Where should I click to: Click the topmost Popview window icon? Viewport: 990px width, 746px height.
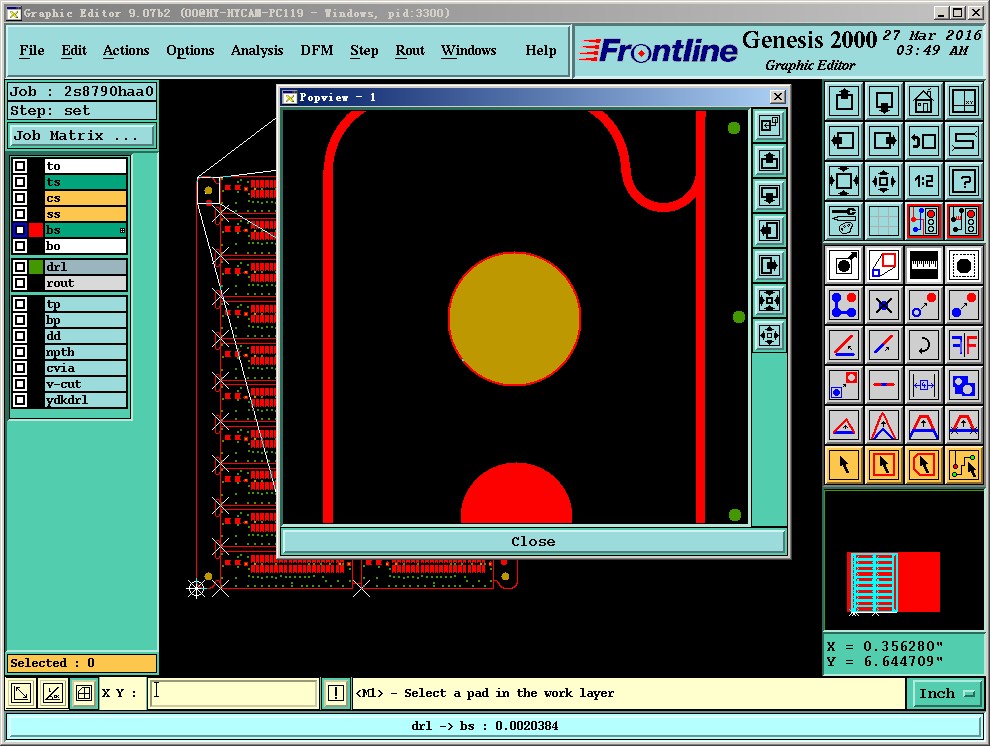tap(770, 126)
